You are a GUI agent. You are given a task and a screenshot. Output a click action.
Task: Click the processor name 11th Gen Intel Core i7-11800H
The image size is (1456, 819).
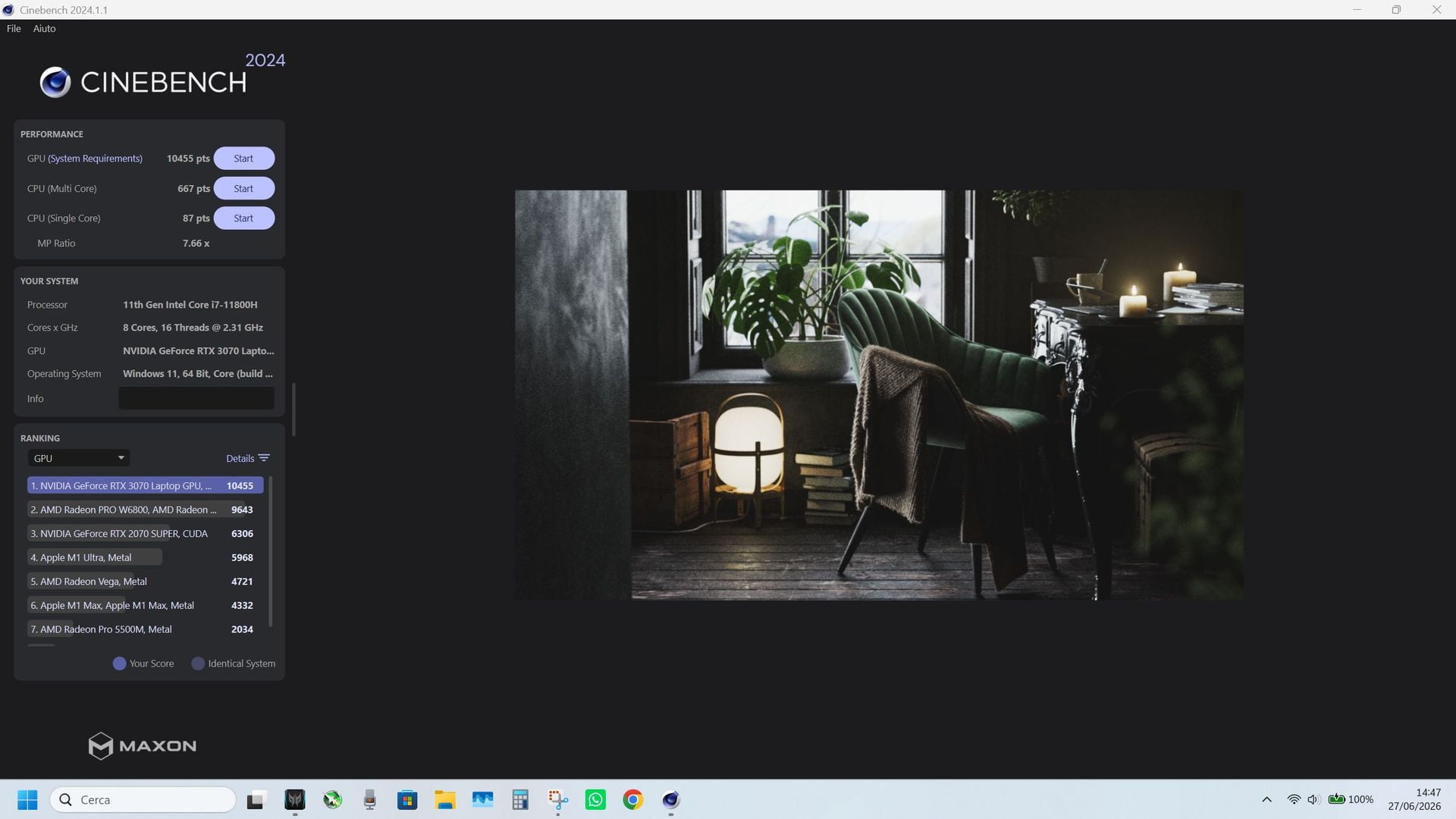pyautogui.click(x=190, y=305)
